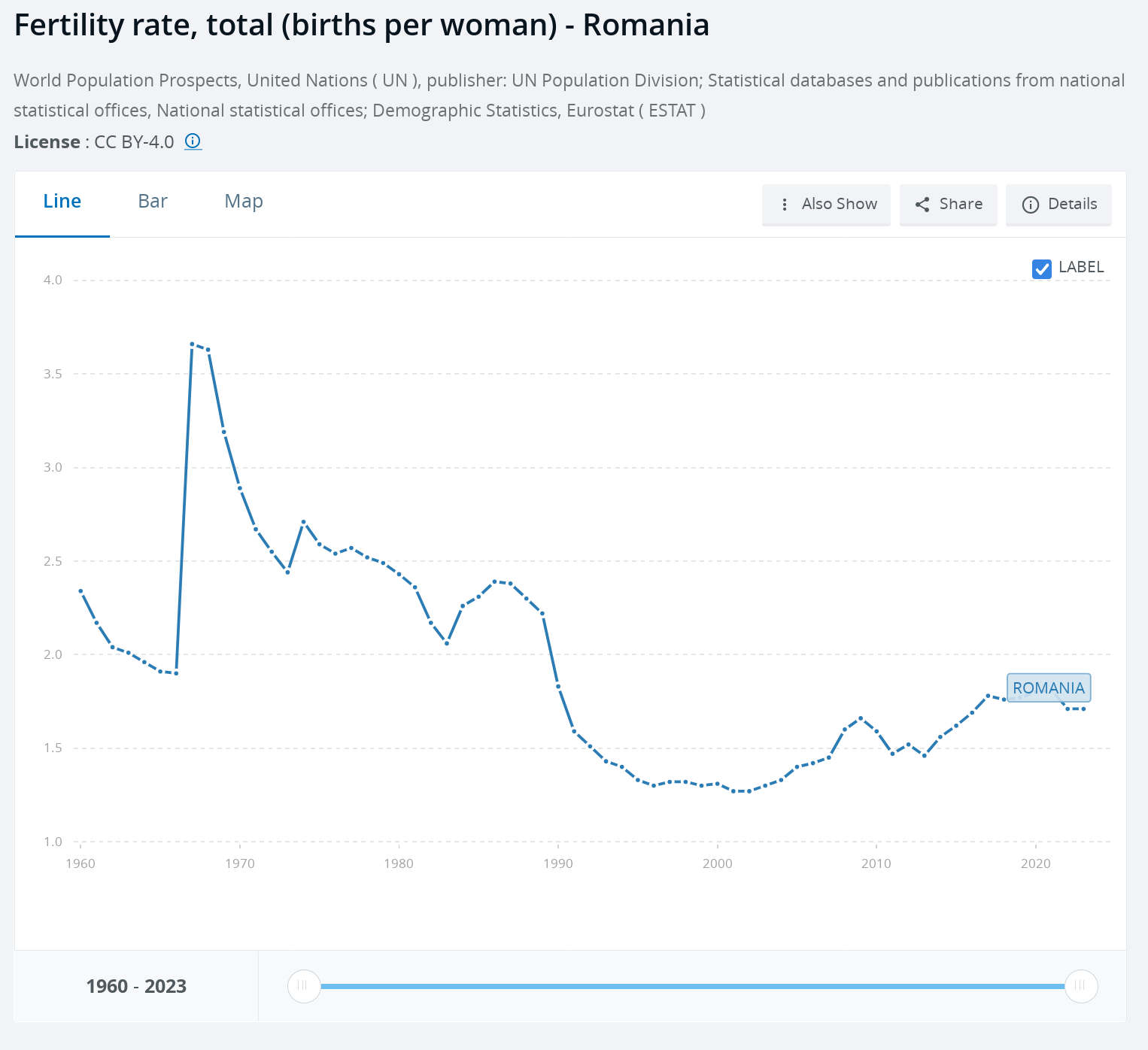The width and height of the screenshot is (1148, 1050).
Task: Open the Details button
Action: click(1058, 205)
